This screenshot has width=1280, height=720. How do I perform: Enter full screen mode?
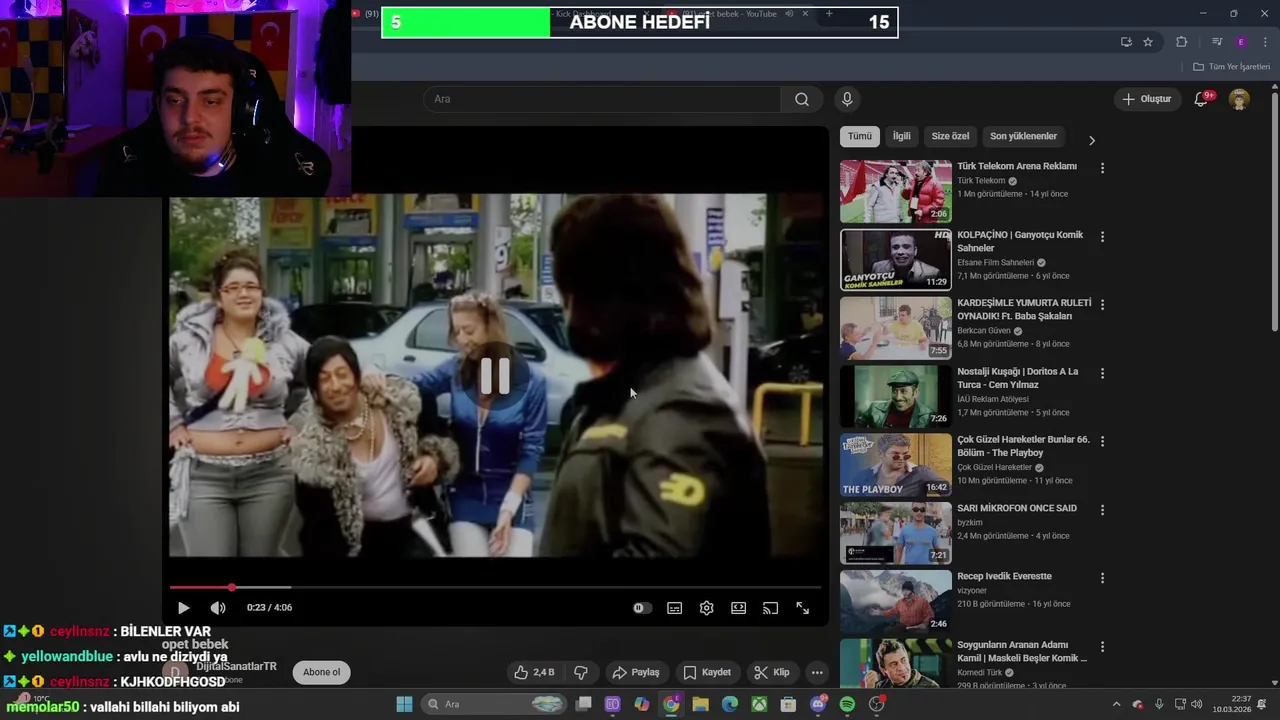click(x=802, y=608)
